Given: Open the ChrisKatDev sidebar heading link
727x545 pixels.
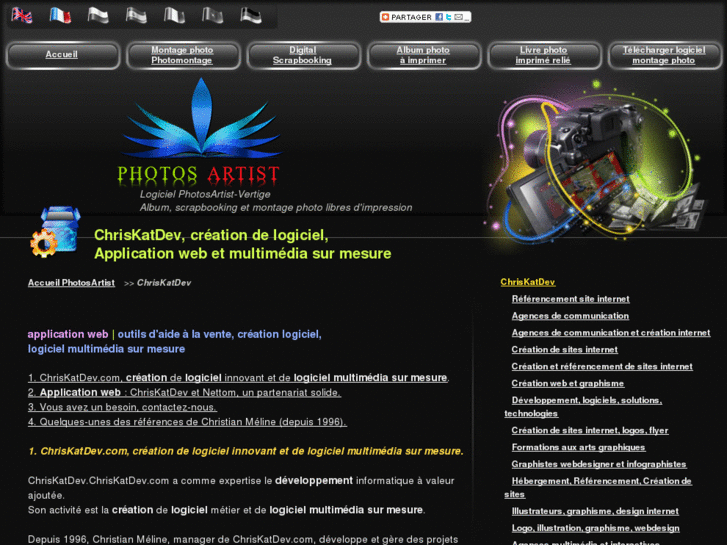Looking at the screenshot, I should (x=528, y=282).
